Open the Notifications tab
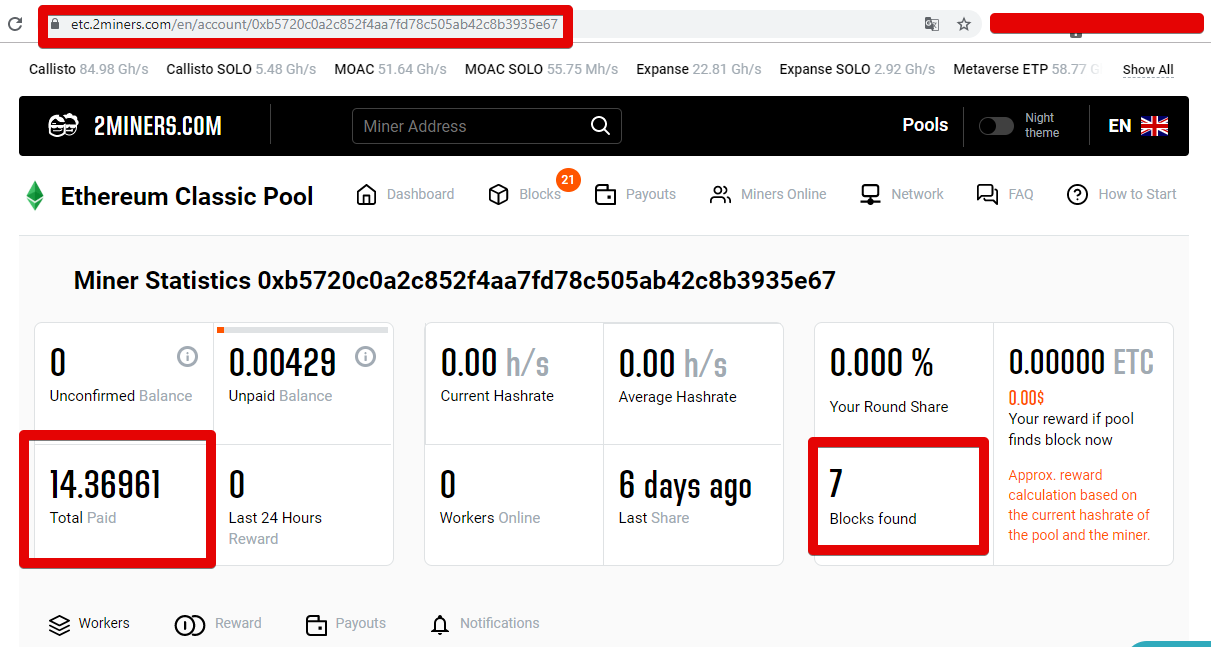 pyautogui.click(x=484, y=624)
